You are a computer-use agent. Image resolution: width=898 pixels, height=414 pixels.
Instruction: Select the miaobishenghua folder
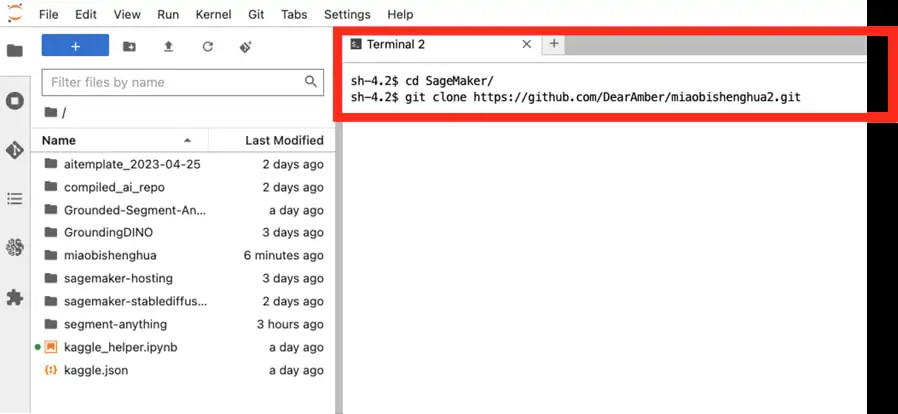point(110,255)
